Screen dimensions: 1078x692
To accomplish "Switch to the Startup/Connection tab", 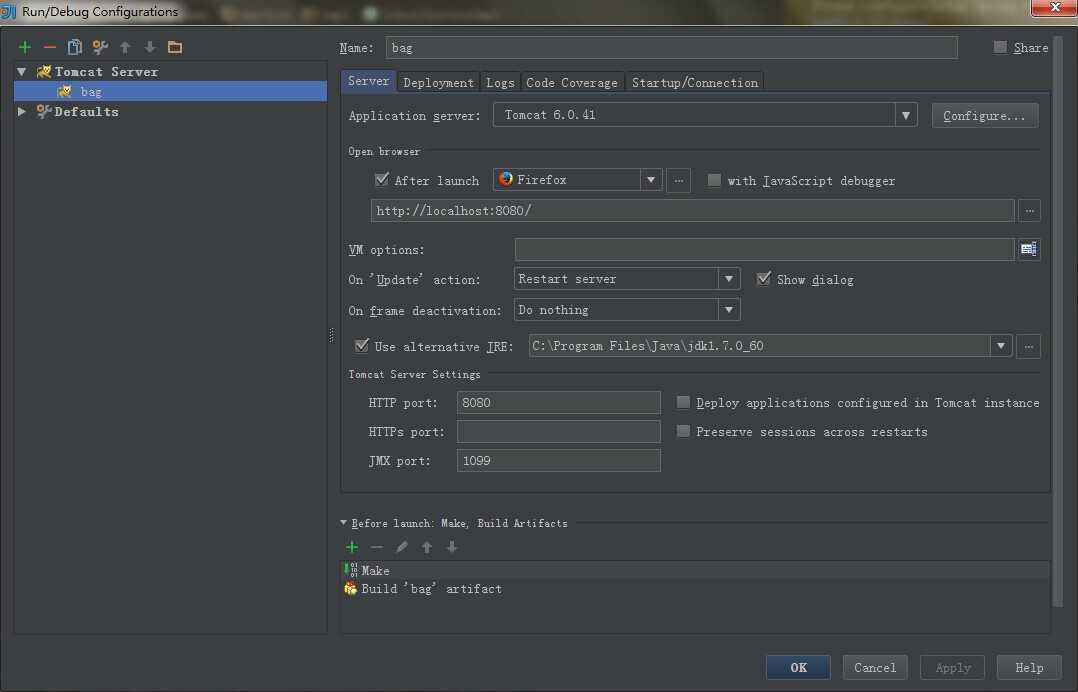I will point(695,82).
